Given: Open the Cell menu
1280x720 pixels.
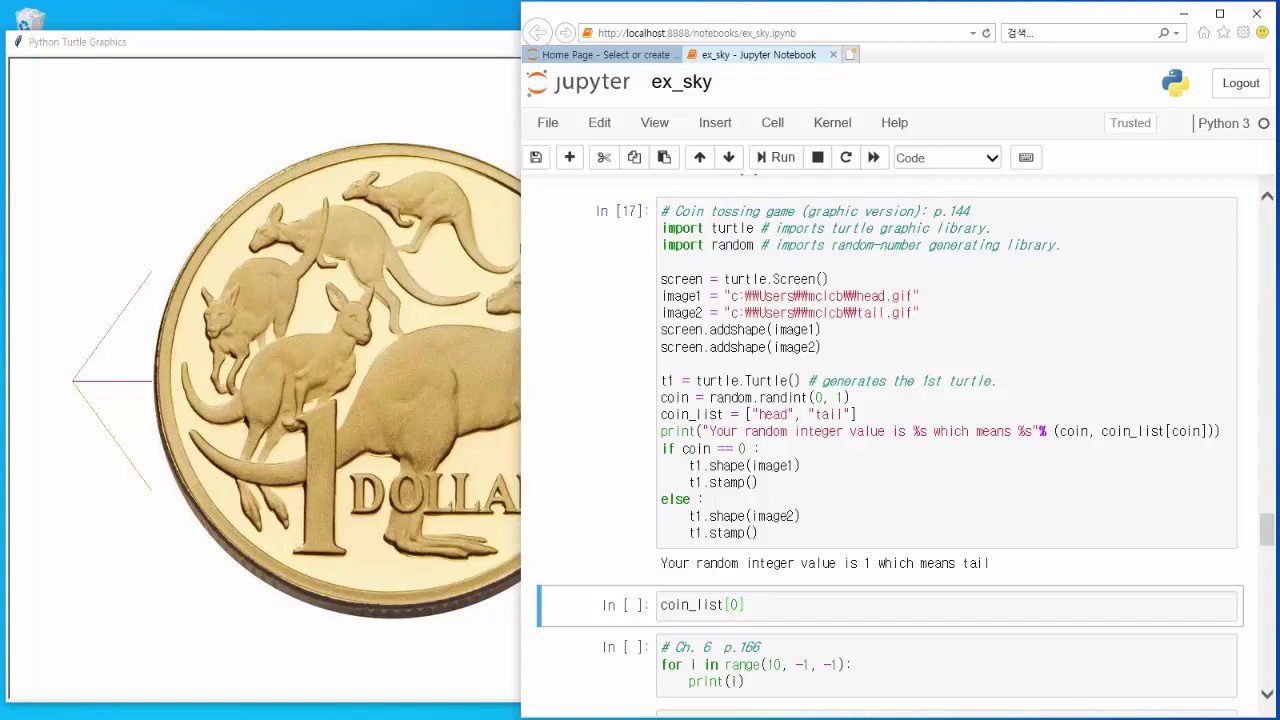Looking at the screenshot, I should (x=772, y=122).
